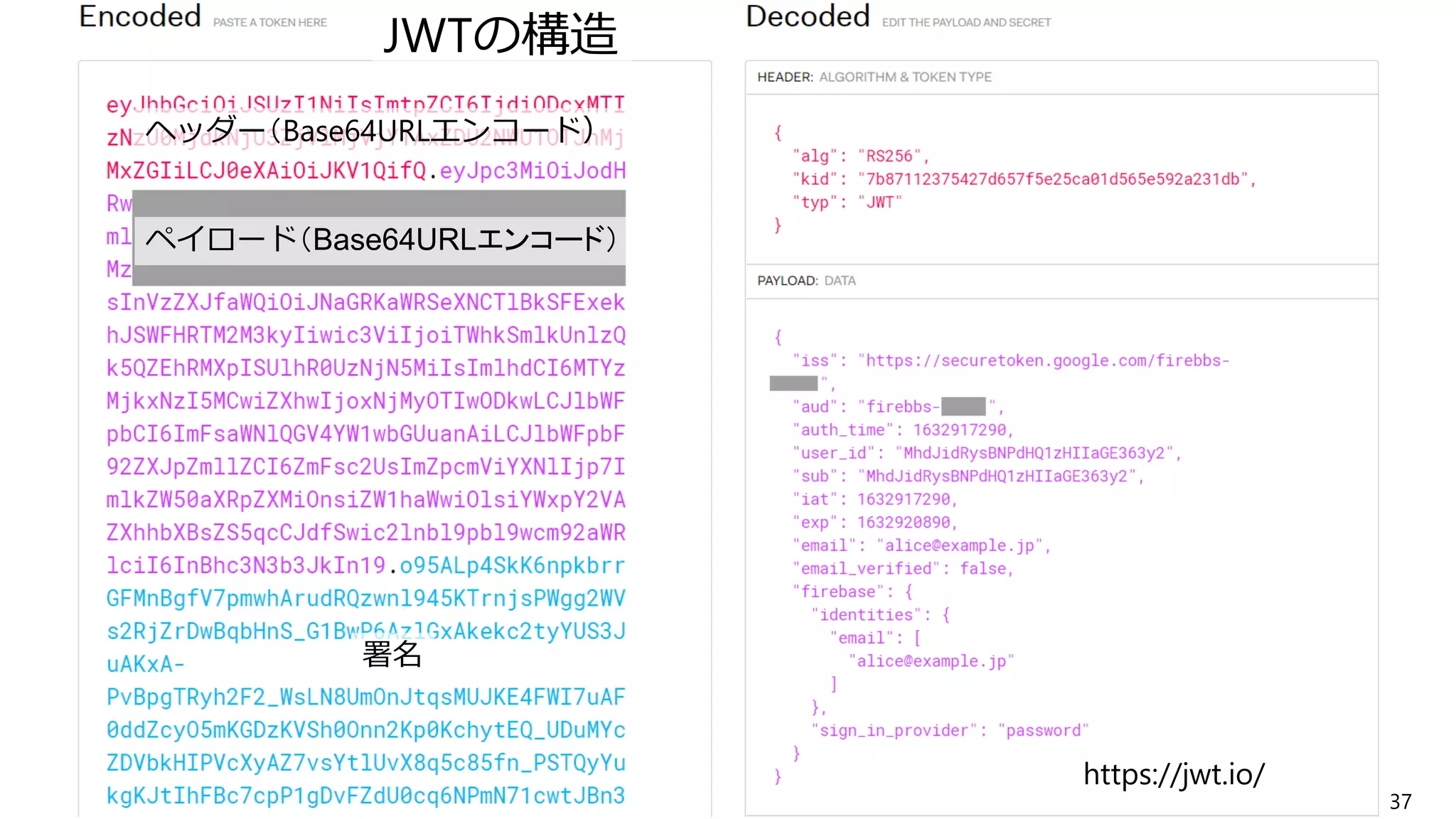This screenshot has width=1456, height=819.
Task: Click the "firebase": { line
Action: click(x=852, y=591)
